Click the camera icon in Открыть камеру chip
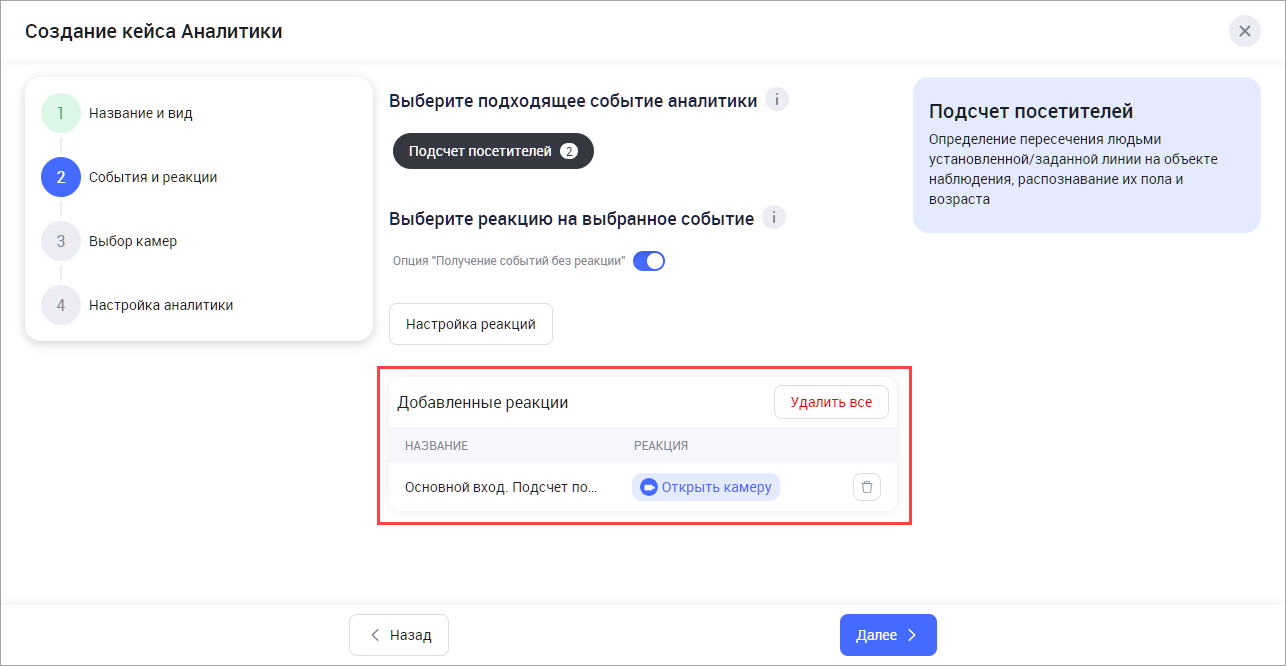The height and width of the screenshot is (666, 1286). tap(648, 487)
